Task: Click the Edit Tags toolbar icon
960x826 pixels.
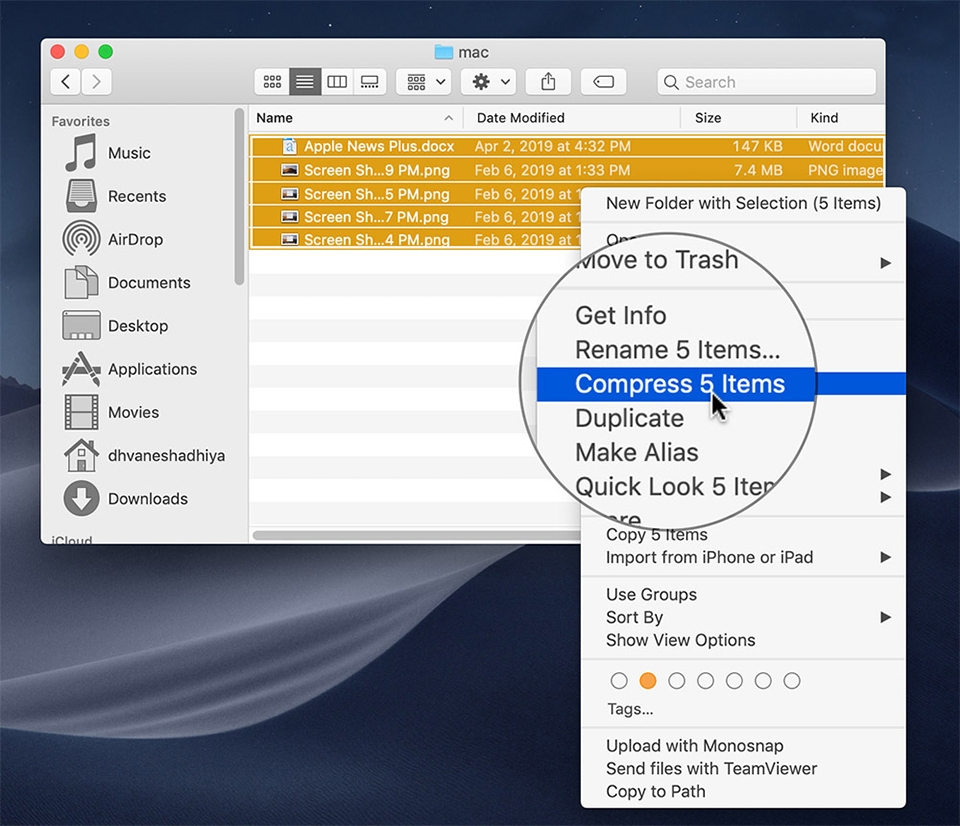Action: [603, 82]
